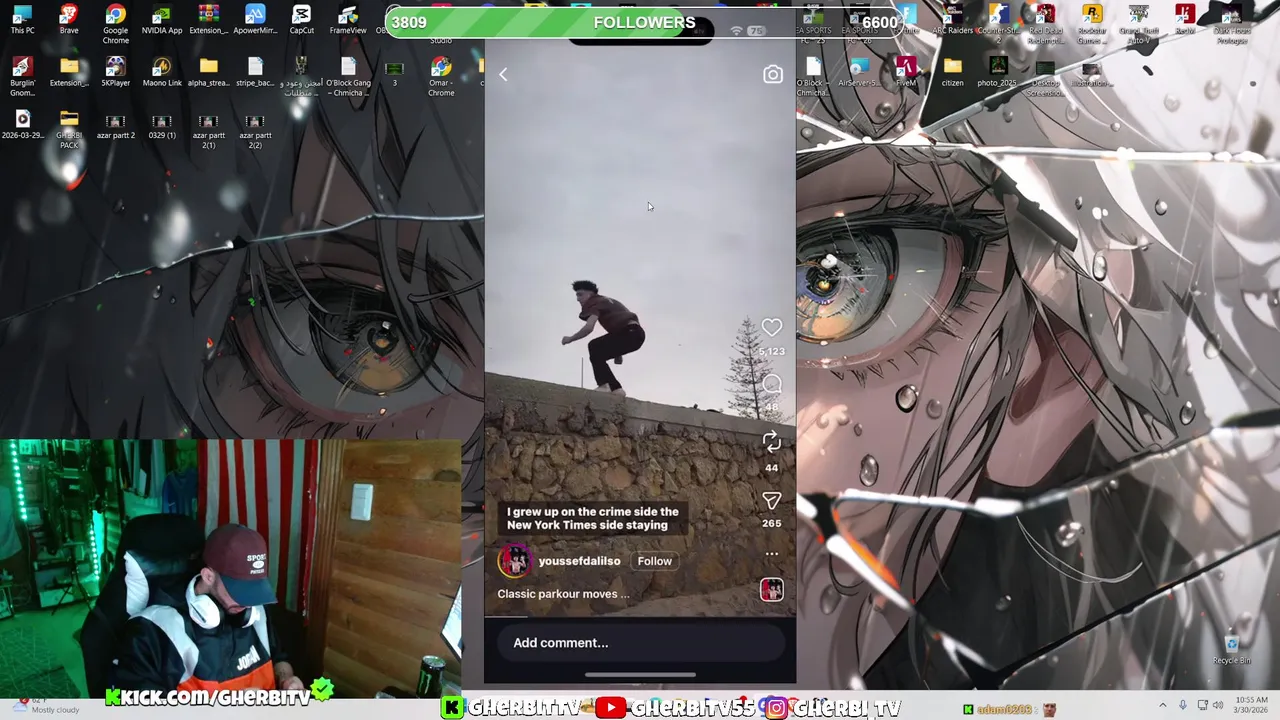1280x720 pixels.
Task: Launch Brave browser shortcut
Action: pyautogui.click(x=69, y=19)
